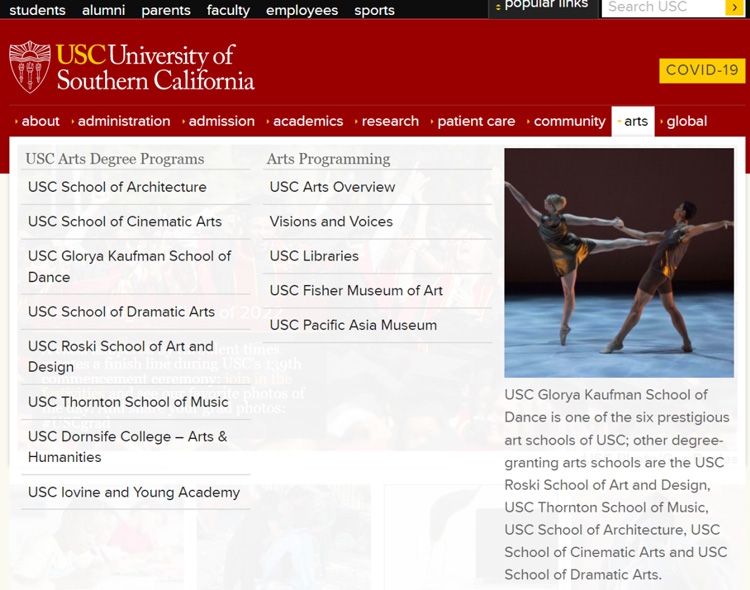Expand the academics menu
Image resolution: width=750 pixels, height=590 pixels.
point(305,121)
